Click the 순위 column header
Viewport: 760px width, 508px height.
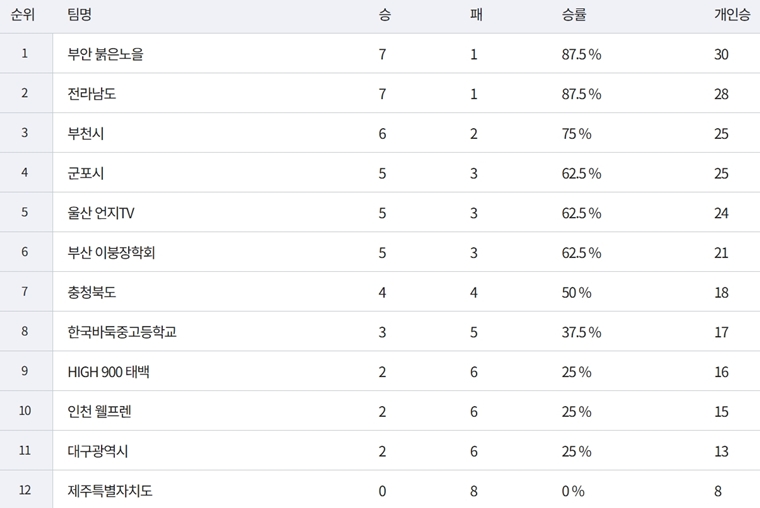tap(24, 16)
